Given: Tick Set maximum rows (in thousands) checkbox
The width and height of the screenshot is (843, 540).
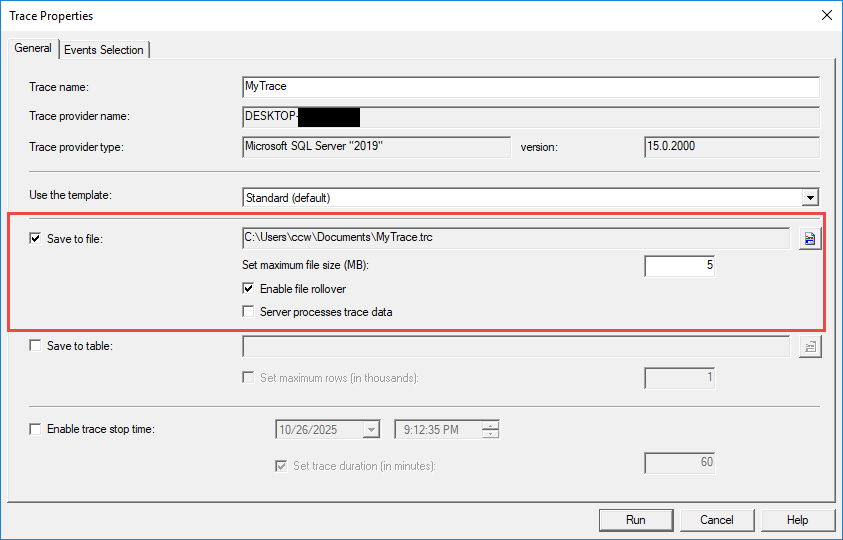Looking at the screenshot, I should click(x=248, y=378).
